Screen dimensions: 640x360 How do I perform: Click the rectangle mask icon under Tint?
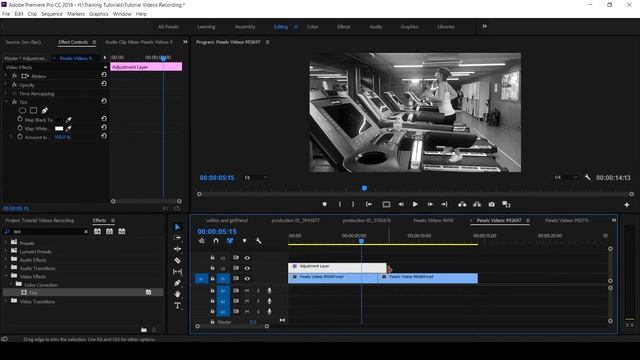[x=33, y=110]
